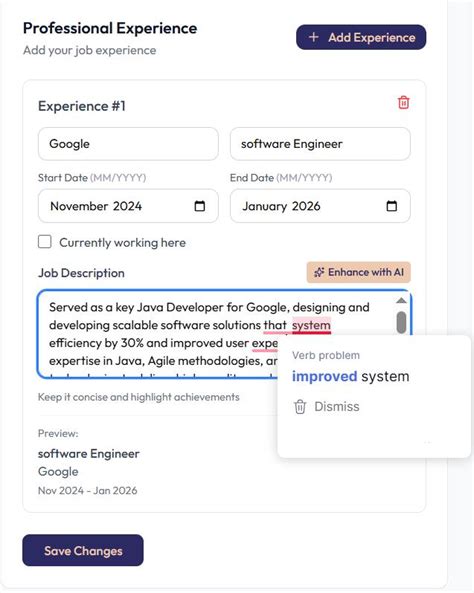Click the Save Changes button
Viewport: 474px width, 593px height.
point(83,551)
